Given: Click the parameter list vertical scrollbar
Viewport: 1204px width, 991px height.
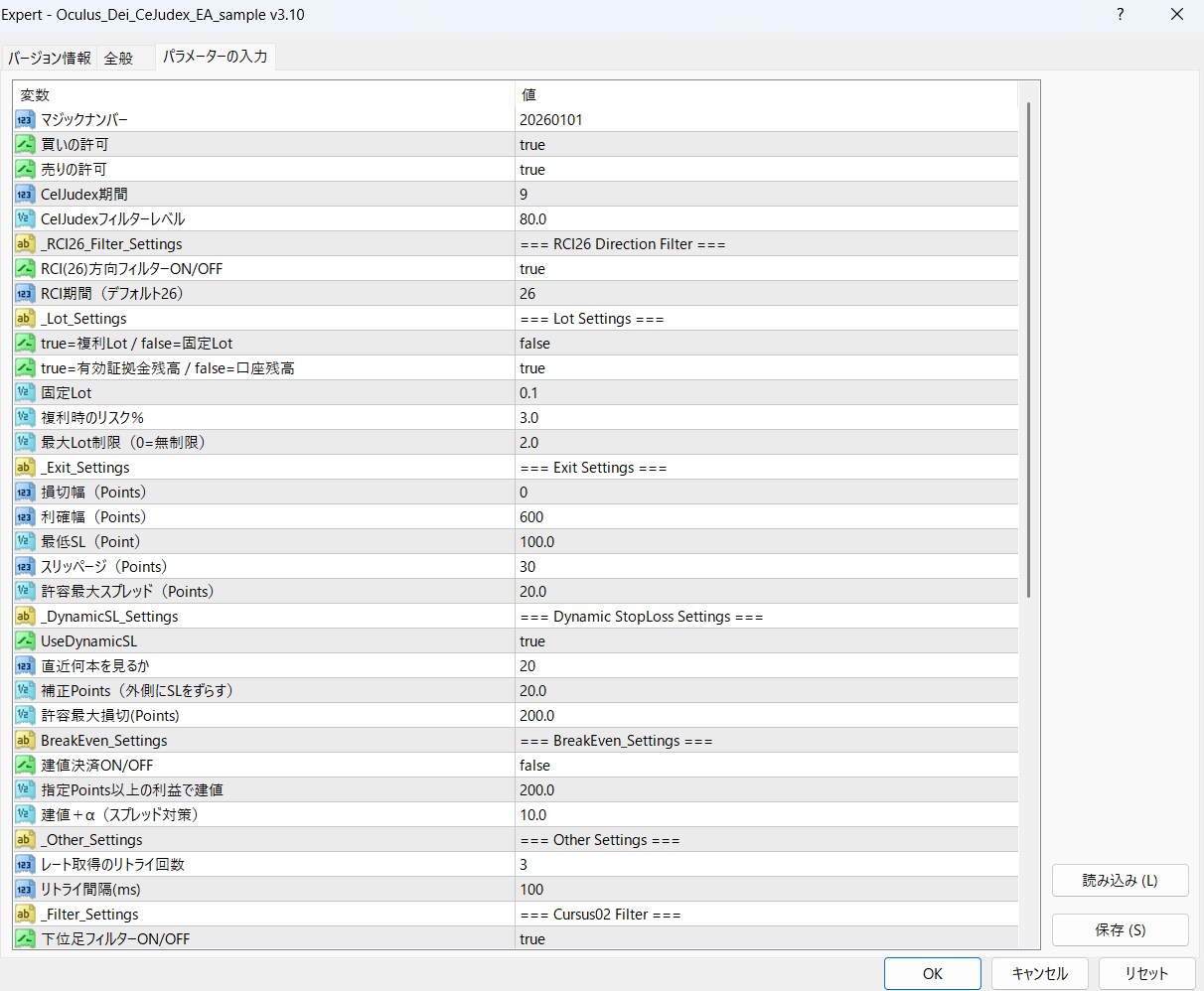Looking at the screenshot, I should tap(1029, 348).
